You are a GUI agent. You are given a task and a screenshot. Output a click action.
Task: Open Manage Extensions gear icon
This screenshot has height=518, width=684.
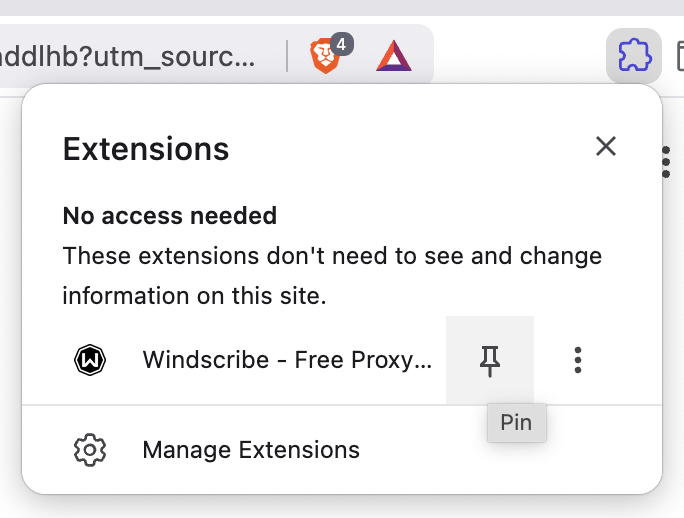pyautogui.click(x=90, y=450)
